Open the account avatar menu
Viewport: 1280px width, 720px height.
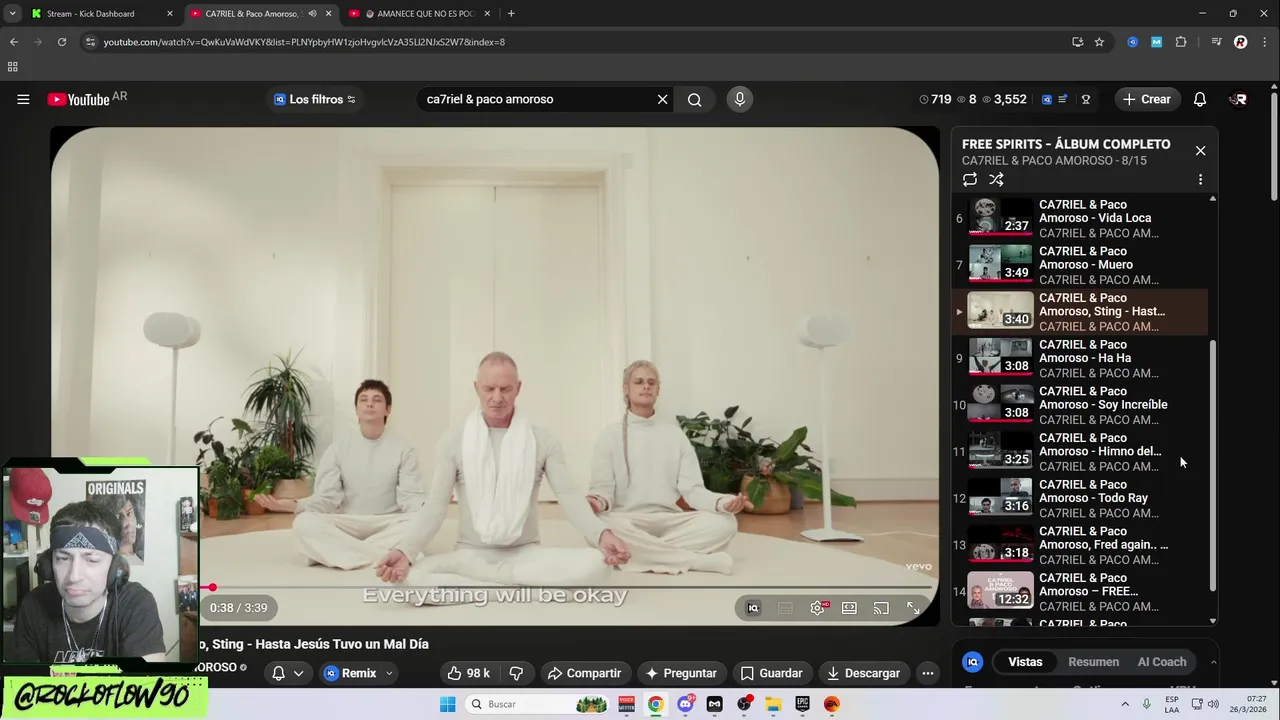pyautogui.click(x=1238, y=99)
